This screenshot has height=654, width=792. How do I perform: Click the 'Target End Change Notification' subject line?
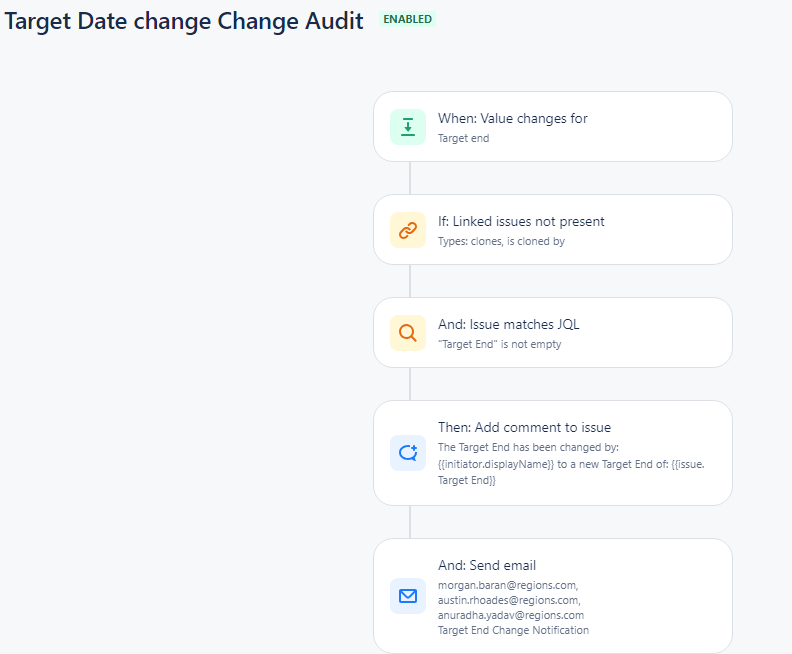[513, 630]
